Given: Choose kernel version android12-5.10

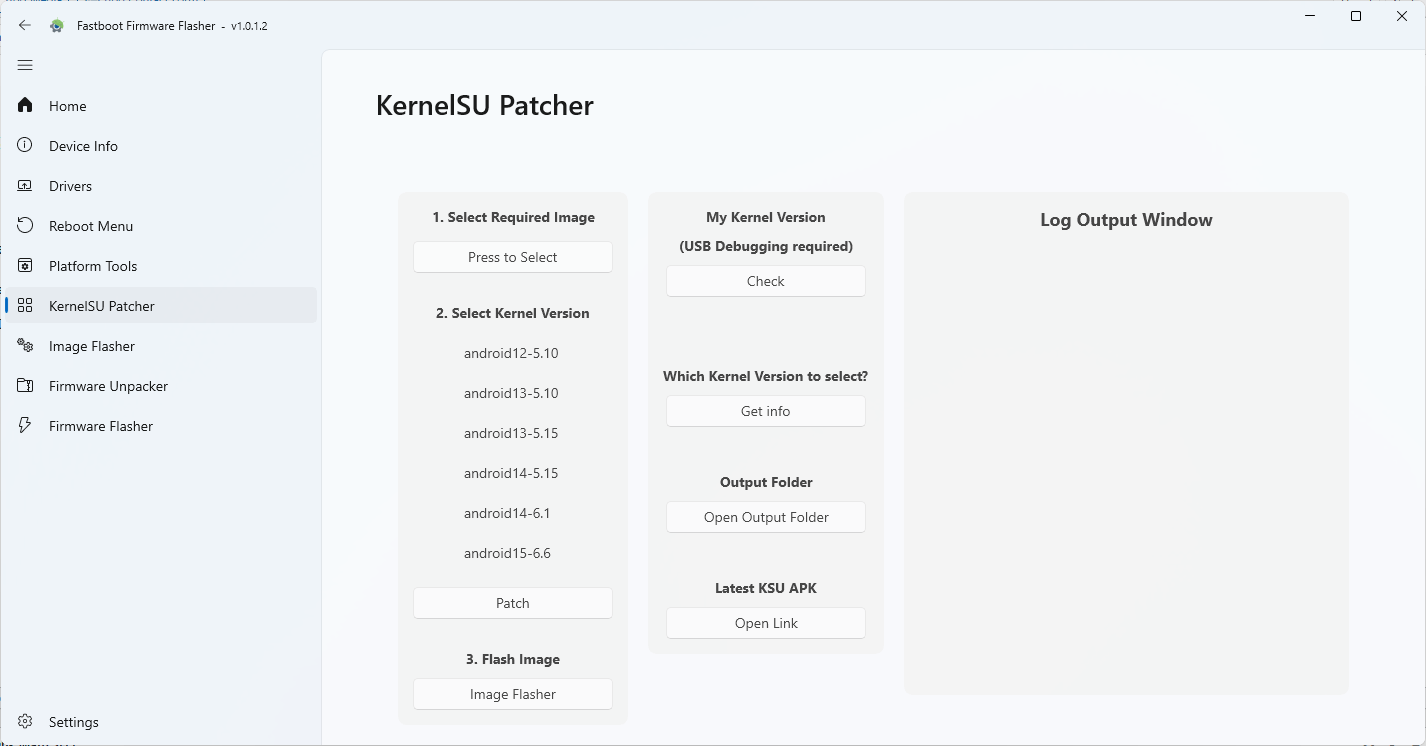Looking at the screenshot, I should click(x=511, y=353).
